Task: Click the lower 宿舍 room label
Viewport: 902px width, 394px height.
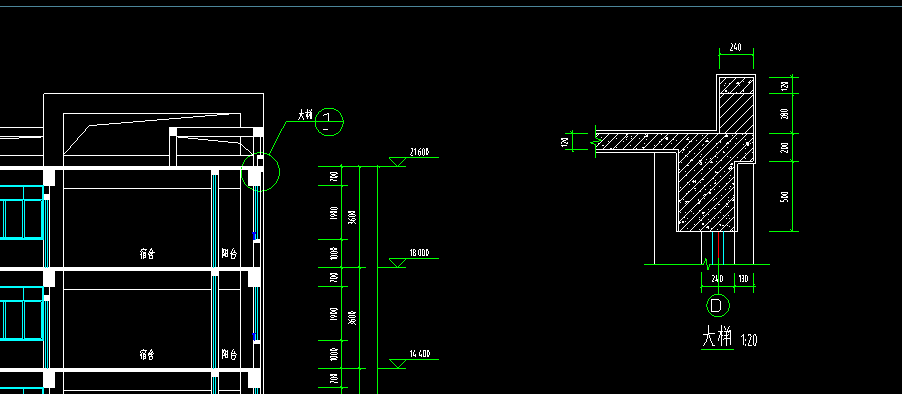Action: 147,354
